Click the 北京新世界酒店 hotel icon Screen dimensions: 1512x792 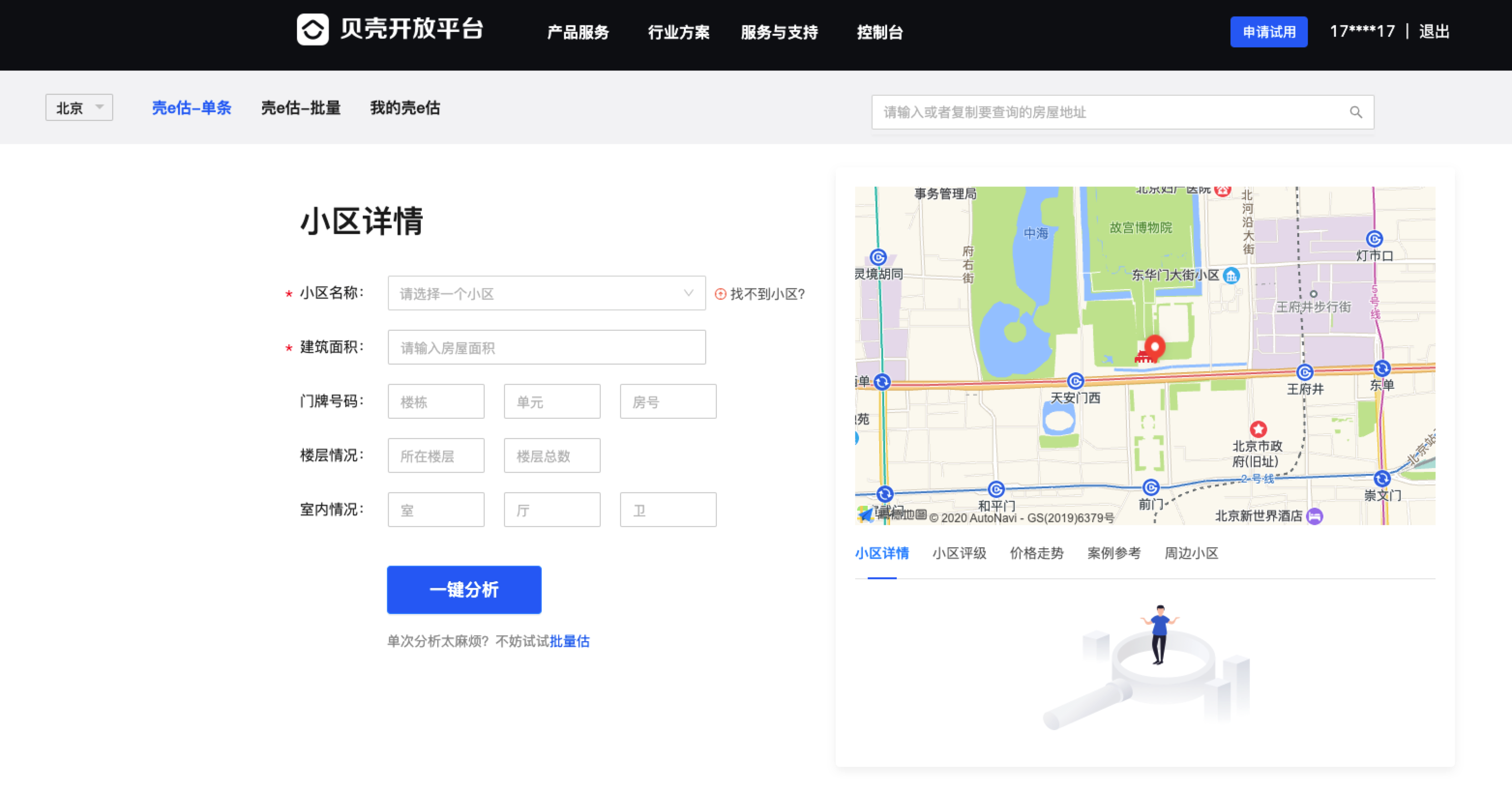pos(1315,516)
